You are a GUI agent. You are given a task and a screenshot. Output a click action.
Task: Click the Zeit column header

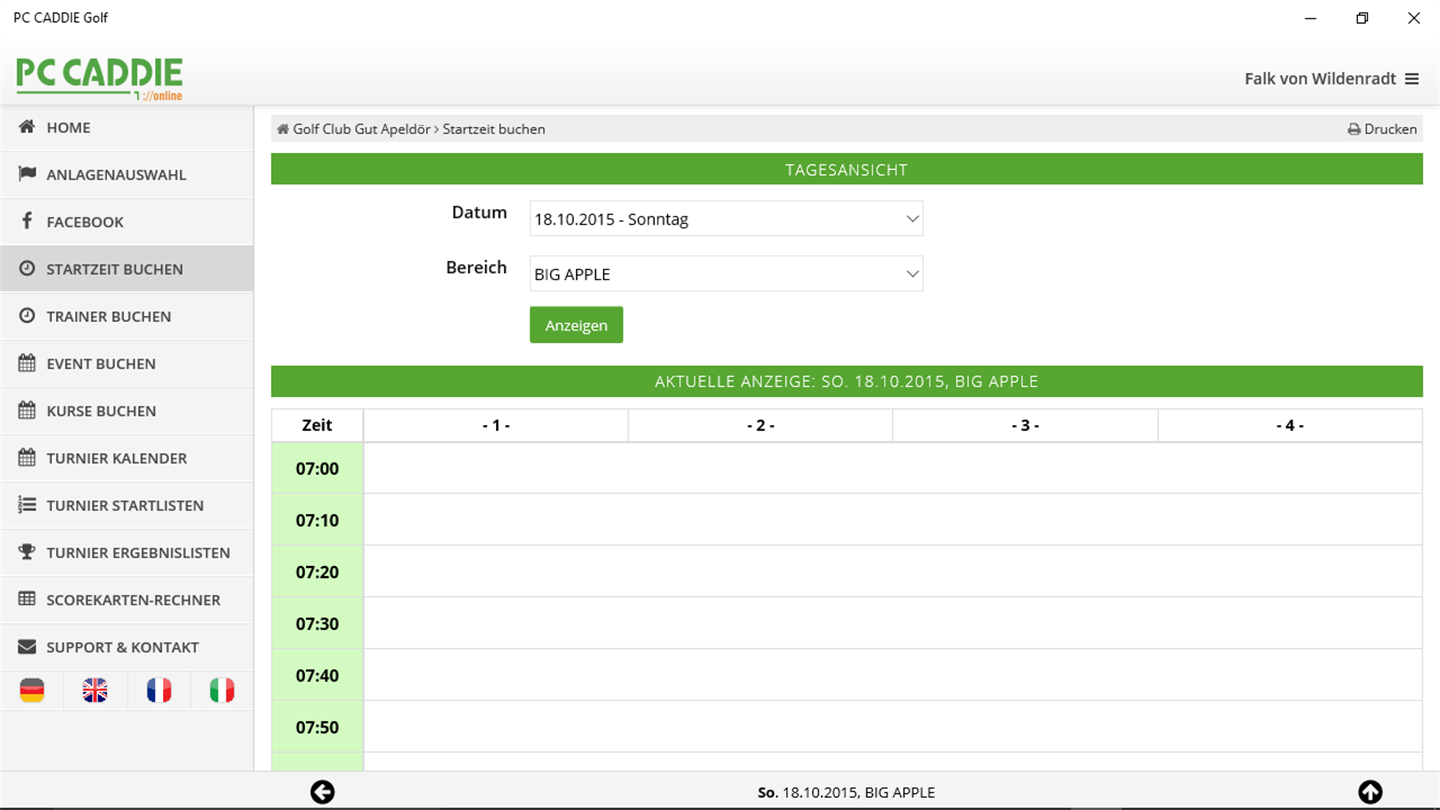pyautogui.click(x=317, y=425)
